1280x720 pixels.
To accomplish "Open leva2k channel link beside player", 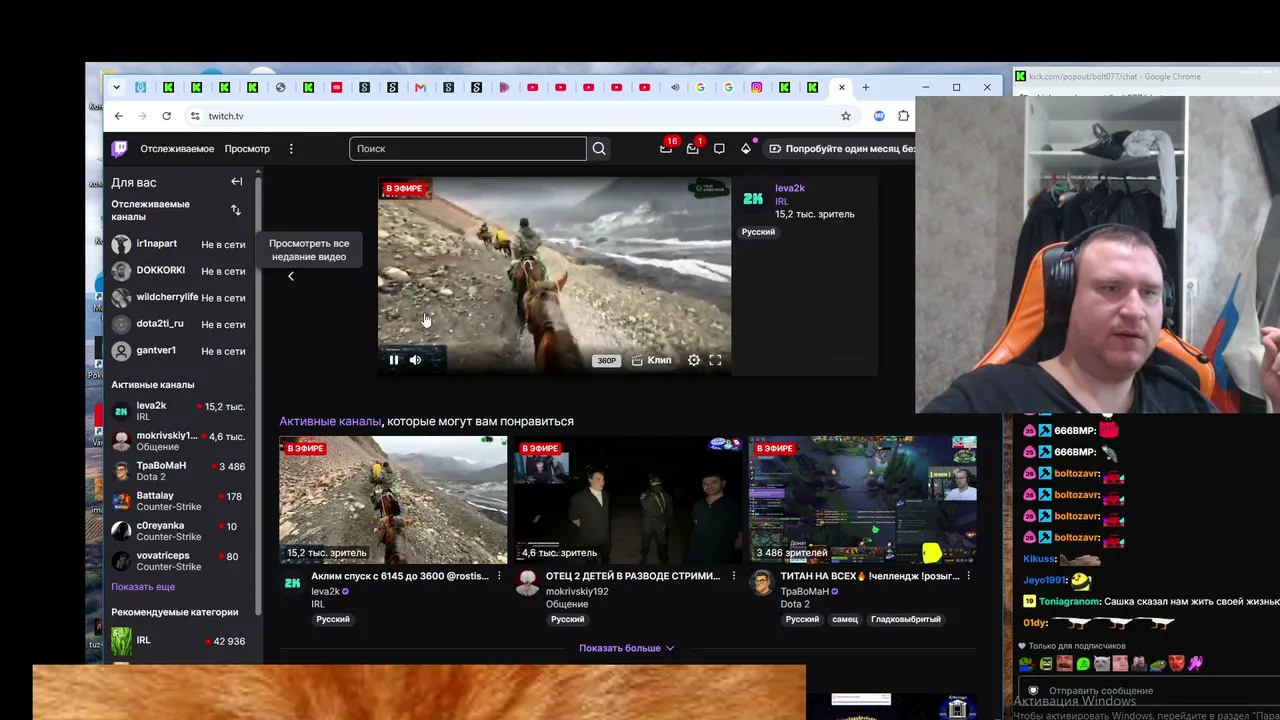I will point(790,188).
